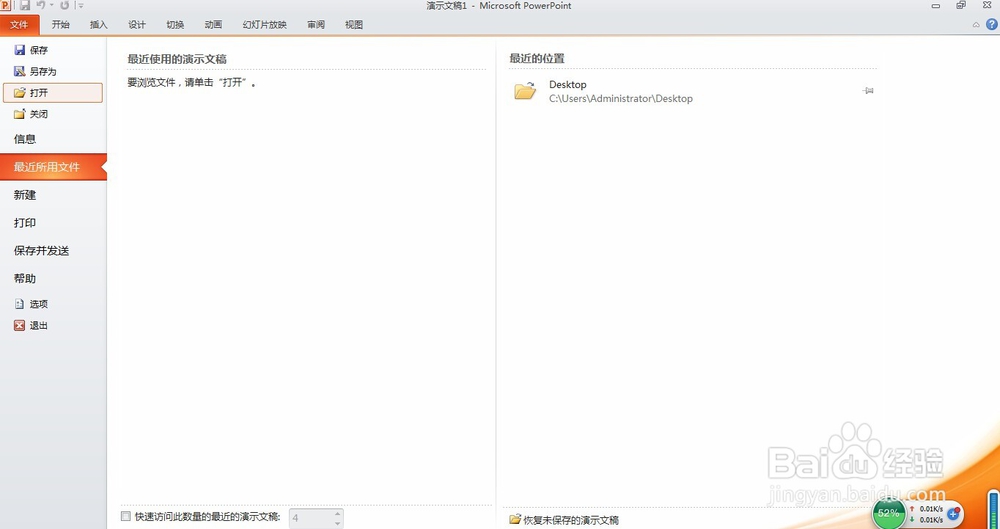Open the quick access toolbar customize dropdown
Screen dimensions: 1000x529
[x=80, y=6]
